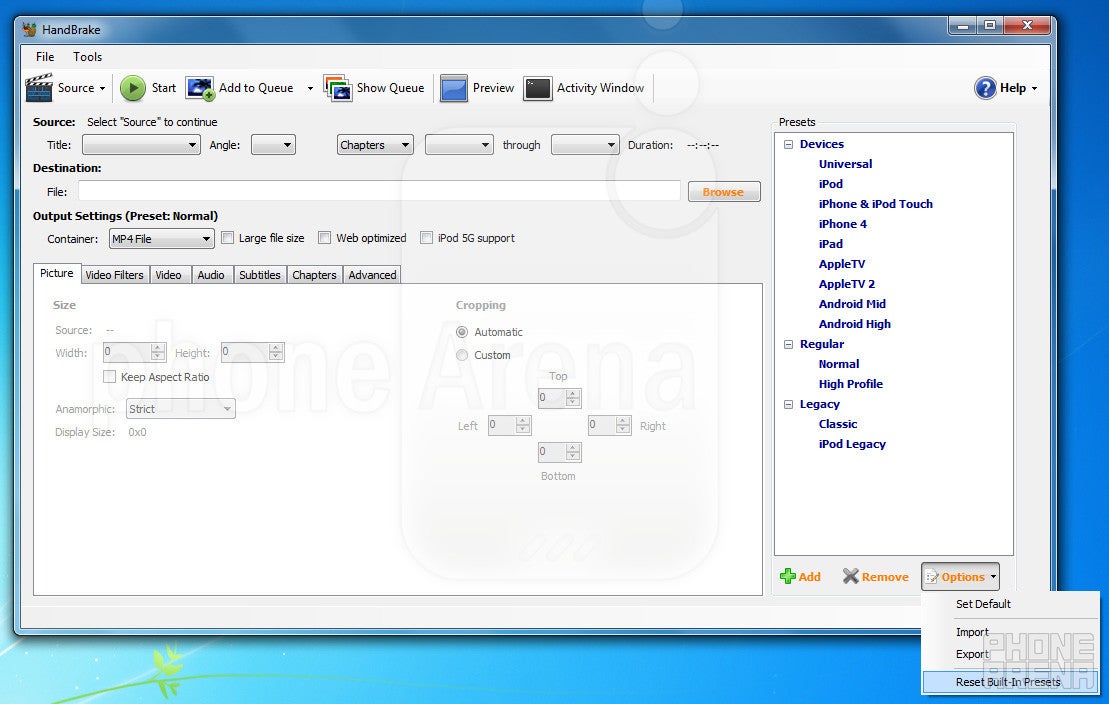Open Activity Window terminal icon
This screenshot has width=1109, height=704.
[x=538, y=88]
